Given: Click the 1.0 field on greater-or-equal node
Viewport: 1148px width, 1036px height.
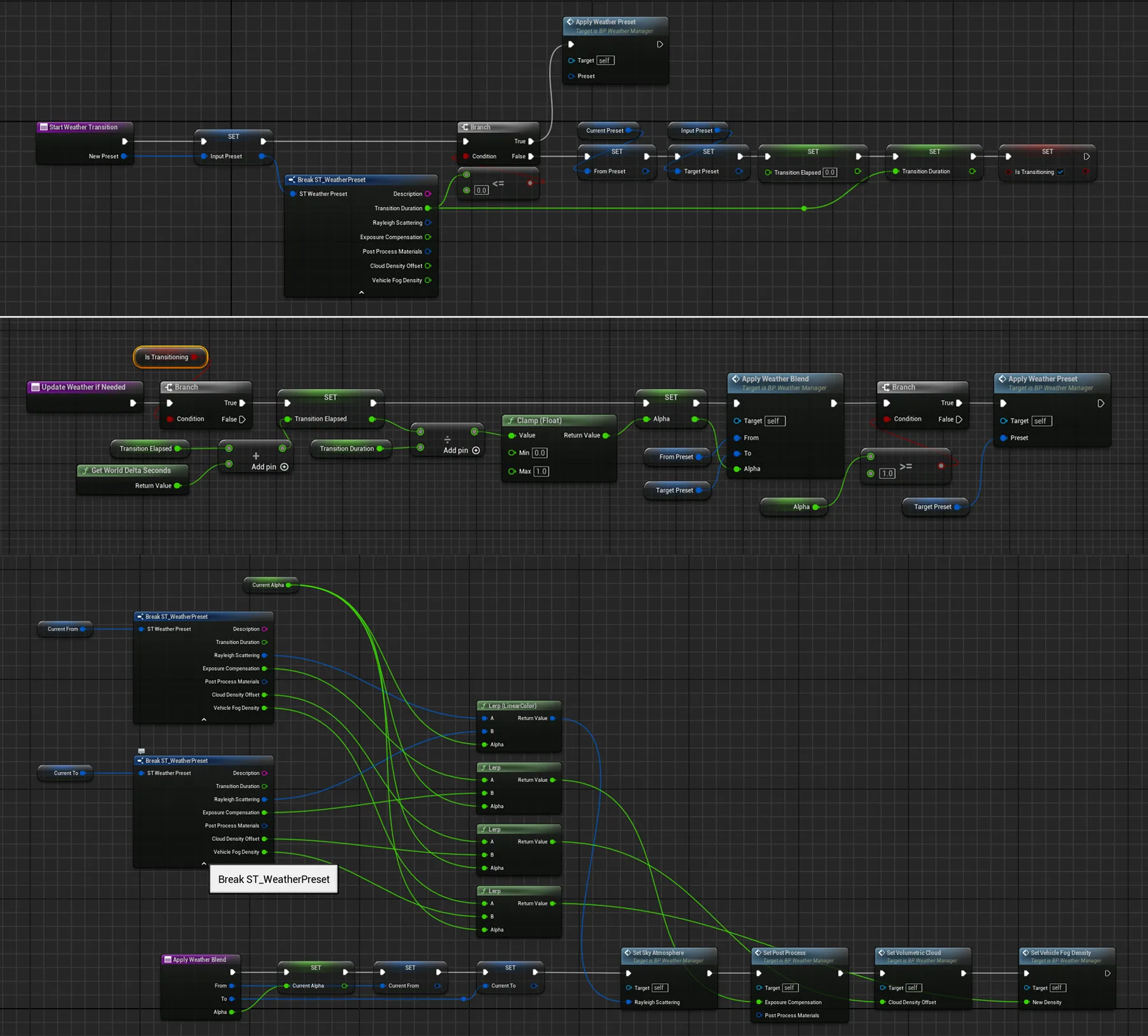Looking at the screenshot, I should click(x=887, y=473).
